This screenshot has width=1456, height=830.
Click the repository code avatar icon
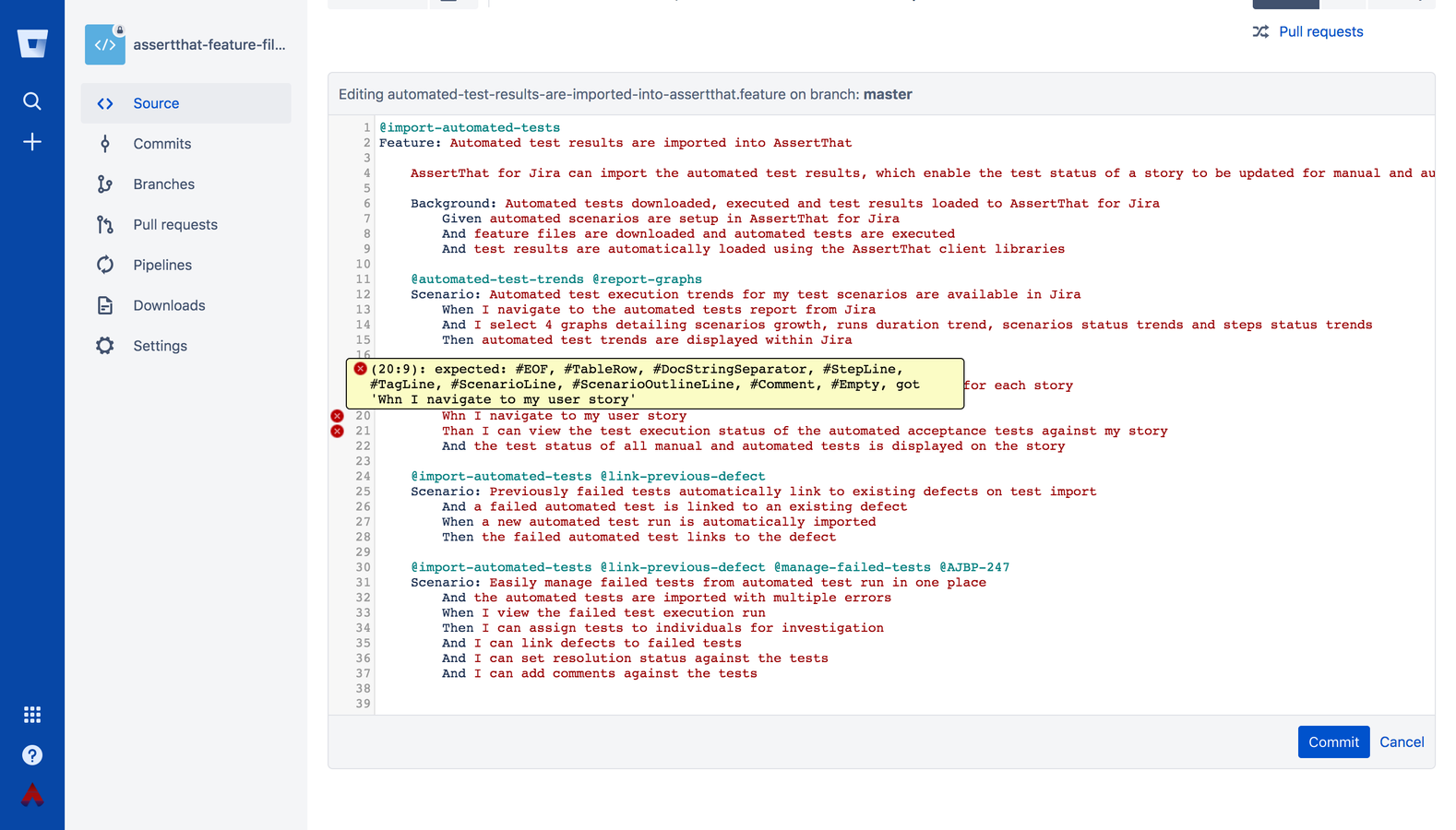pyautogui.click(x=105, y=44)
